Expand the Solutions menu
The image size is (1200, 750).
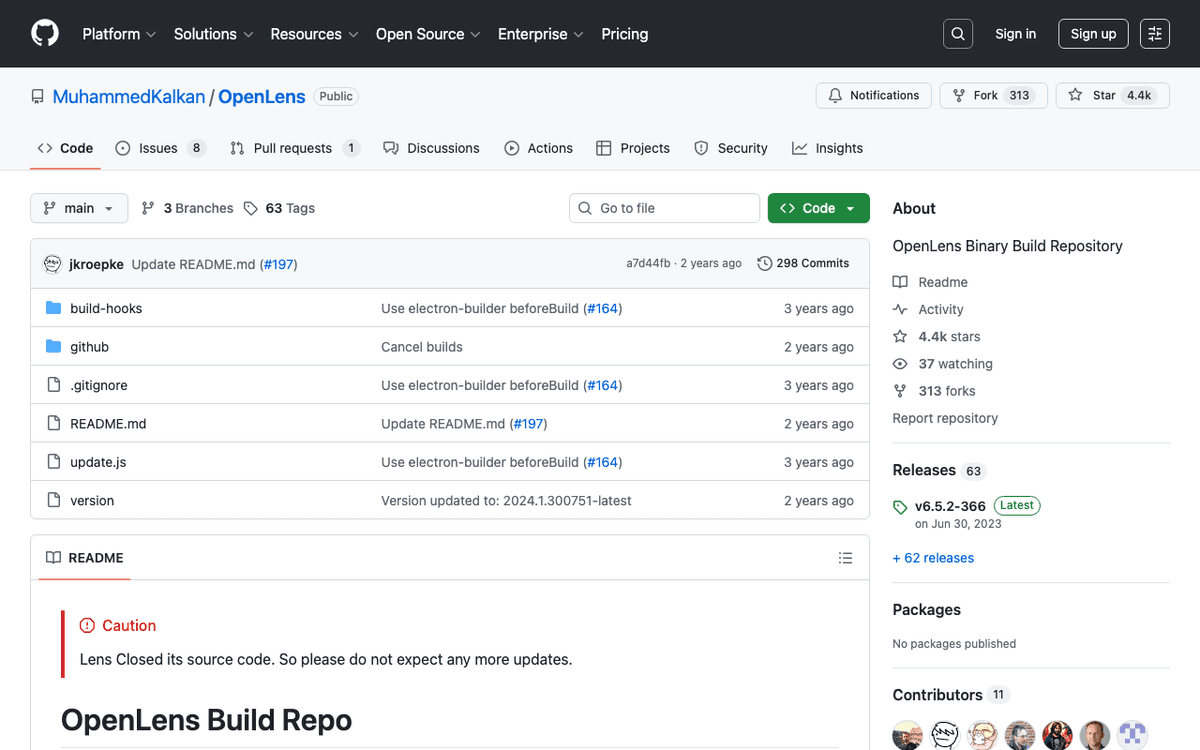pos(213,34)
